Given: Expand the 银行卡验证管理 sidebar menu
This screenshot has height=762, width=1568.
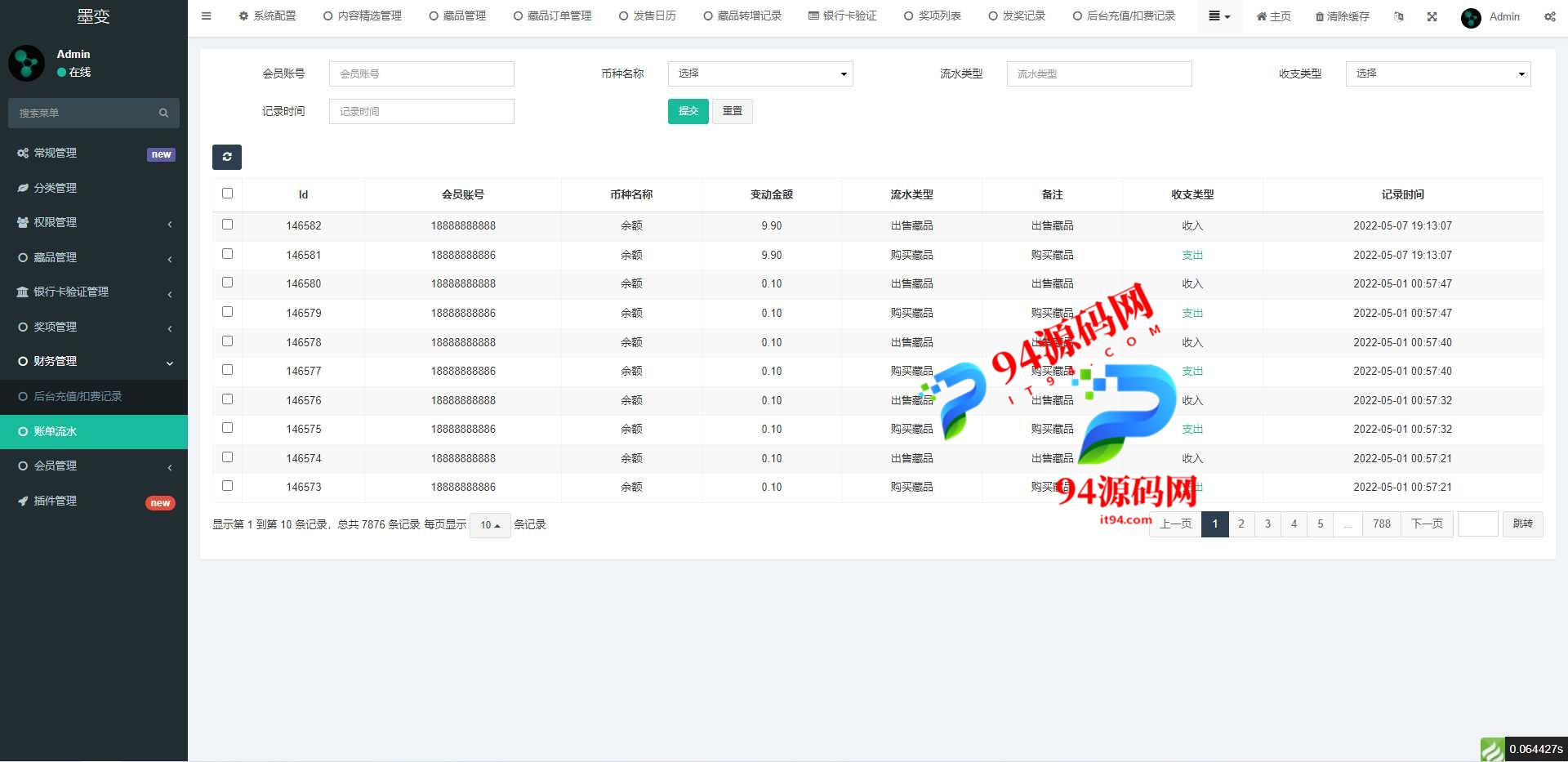Looking at the screenshot, I should coord(94,292).
